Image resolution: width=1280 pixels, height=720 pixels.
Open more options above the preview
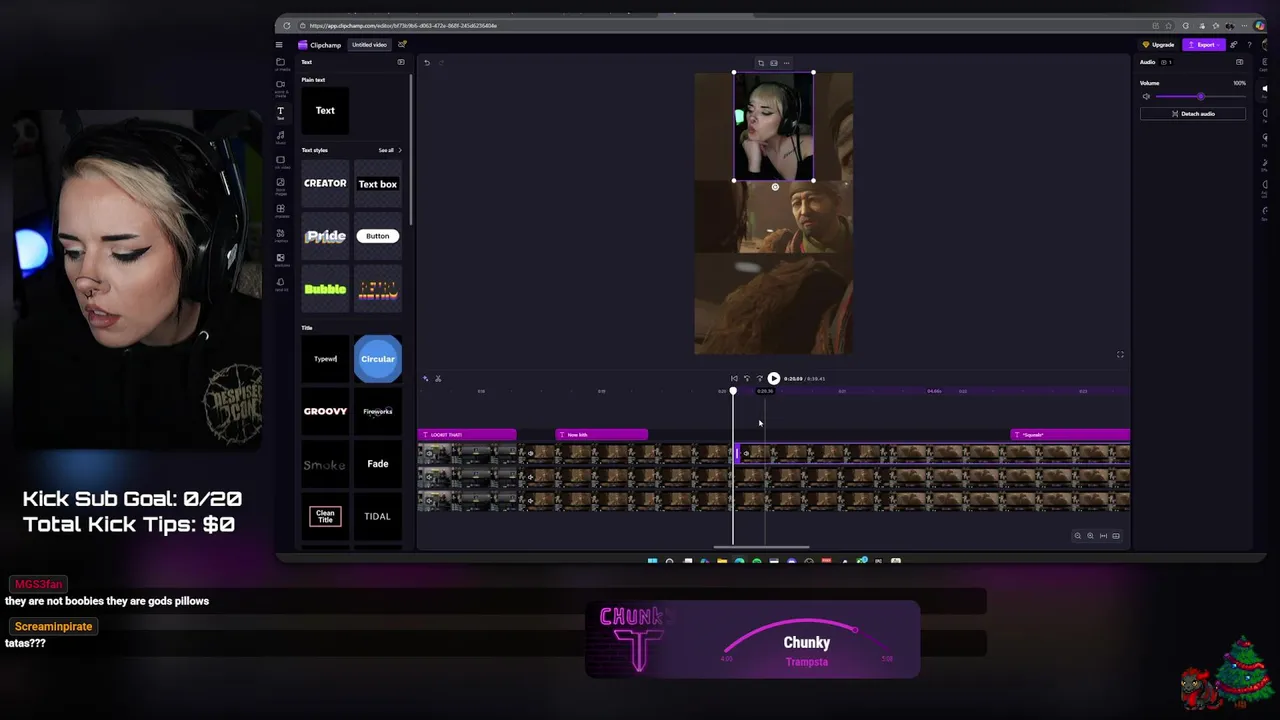[x=787, y=63]
